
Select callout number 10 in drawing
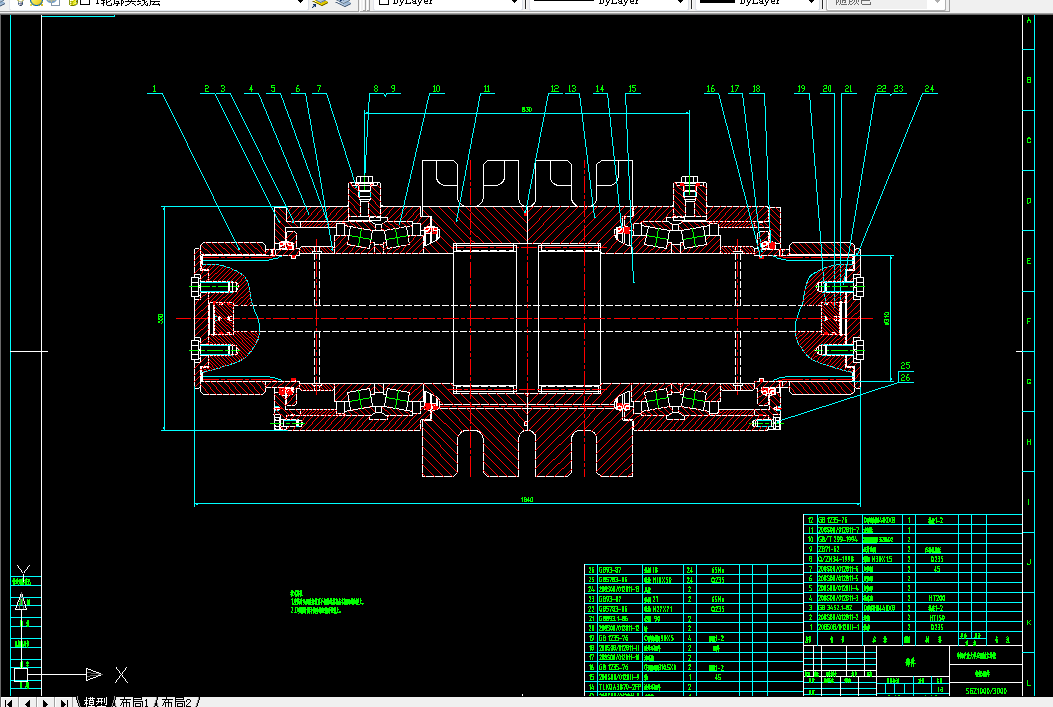(437, 89)
